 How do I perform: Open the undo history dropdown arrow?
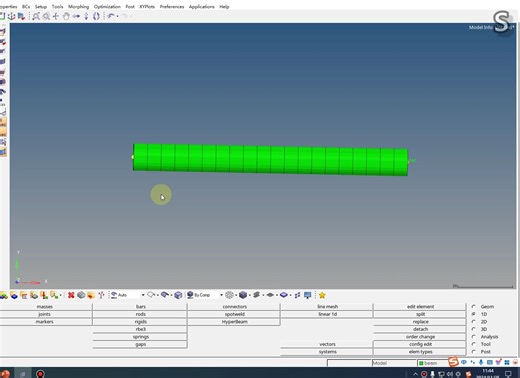point(117,16)
